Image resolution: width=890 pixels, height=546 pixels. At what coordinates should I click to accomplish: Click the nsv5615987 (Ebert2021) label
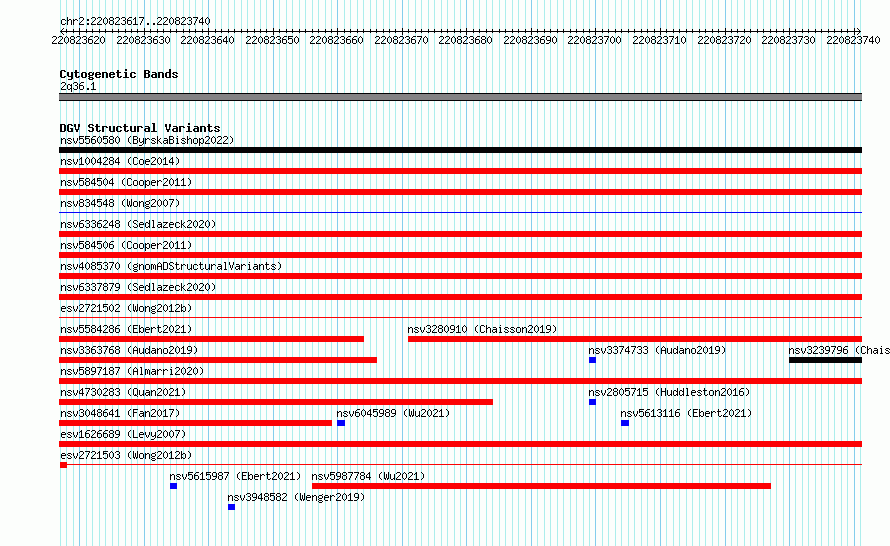(x=235, y=476)
